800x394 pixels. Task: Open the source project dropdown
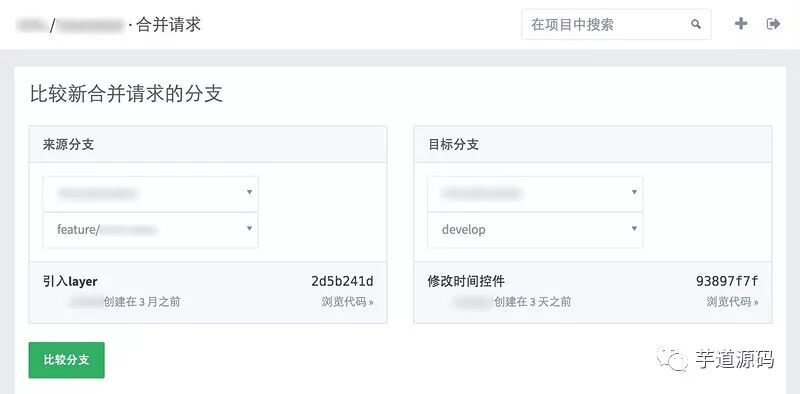(151, 193)
